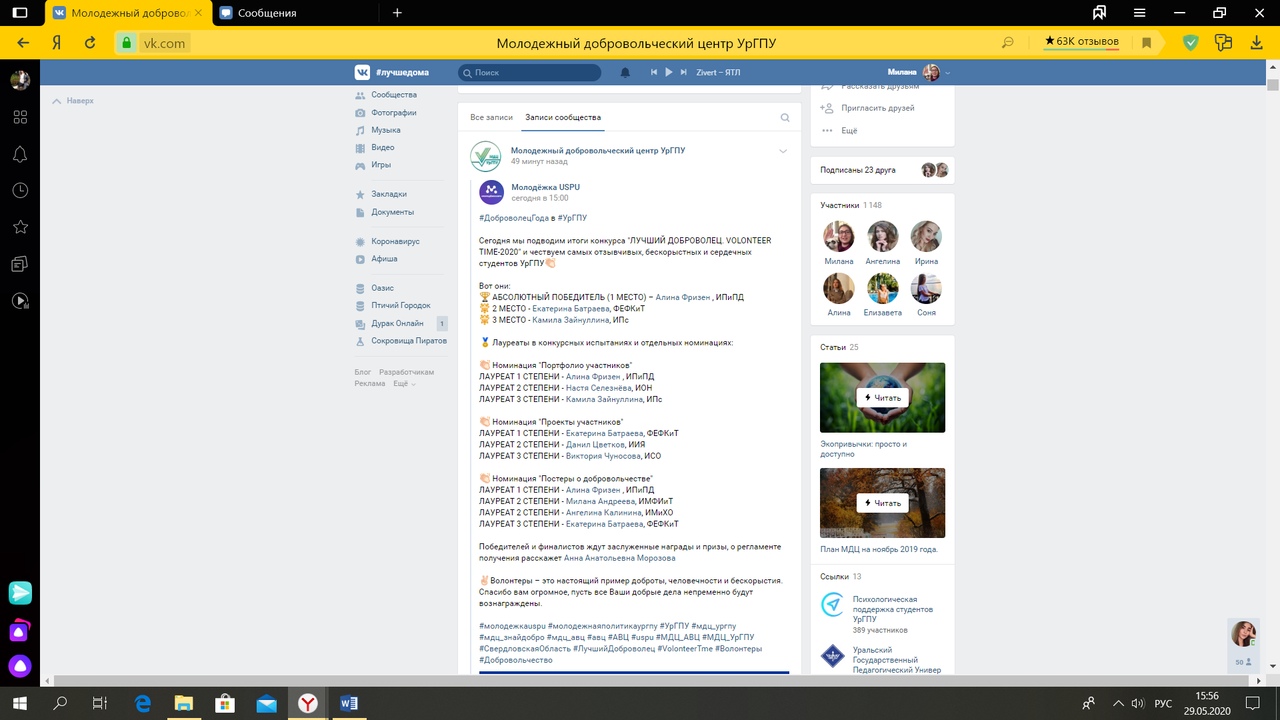The height and width of the screenshot is (720, 1280).
Task: Open Microsoft Word from the taskbar
Action: pos(349,703)
